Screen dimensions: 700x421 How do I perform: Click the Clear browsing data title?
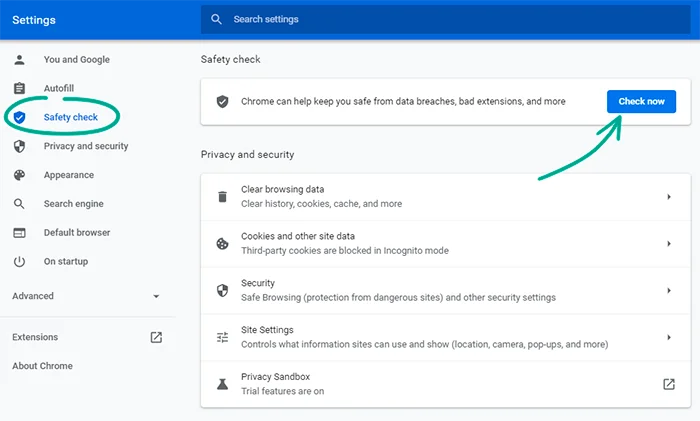(283, 189)
